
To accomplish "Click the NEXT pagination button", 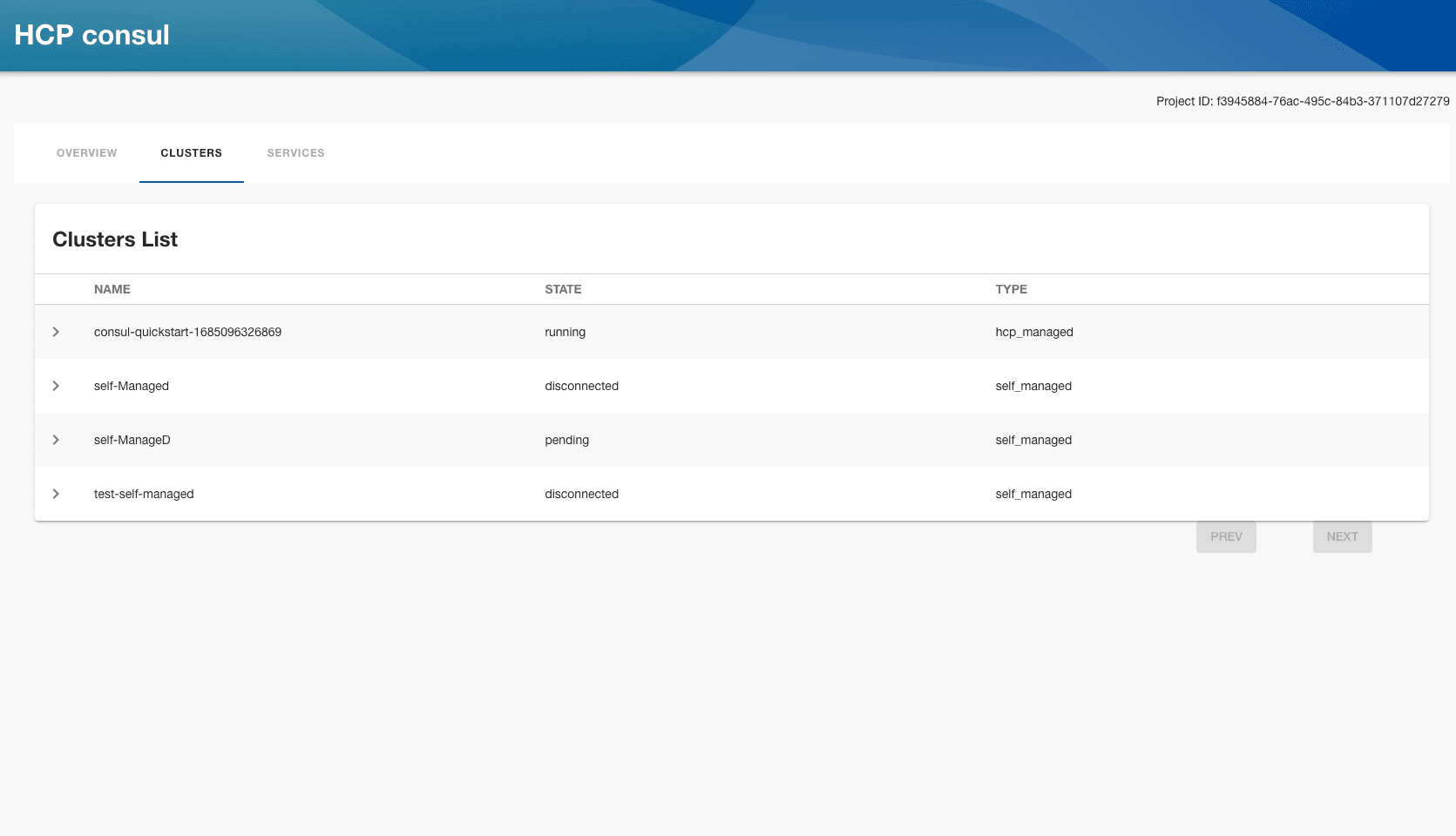I will tap(1342, 536).
